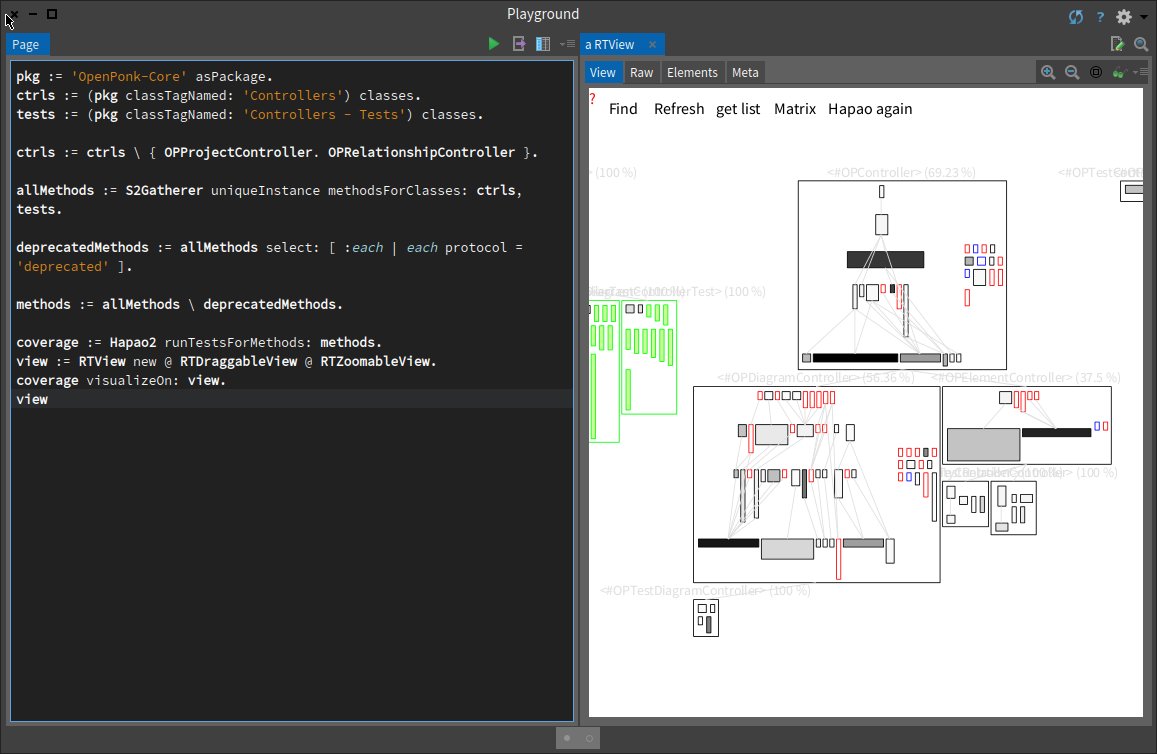Select the 'a RTView' tab
Image resolution: width=1157 pixels, height=754 pixels.
click(x=609, y=44)
